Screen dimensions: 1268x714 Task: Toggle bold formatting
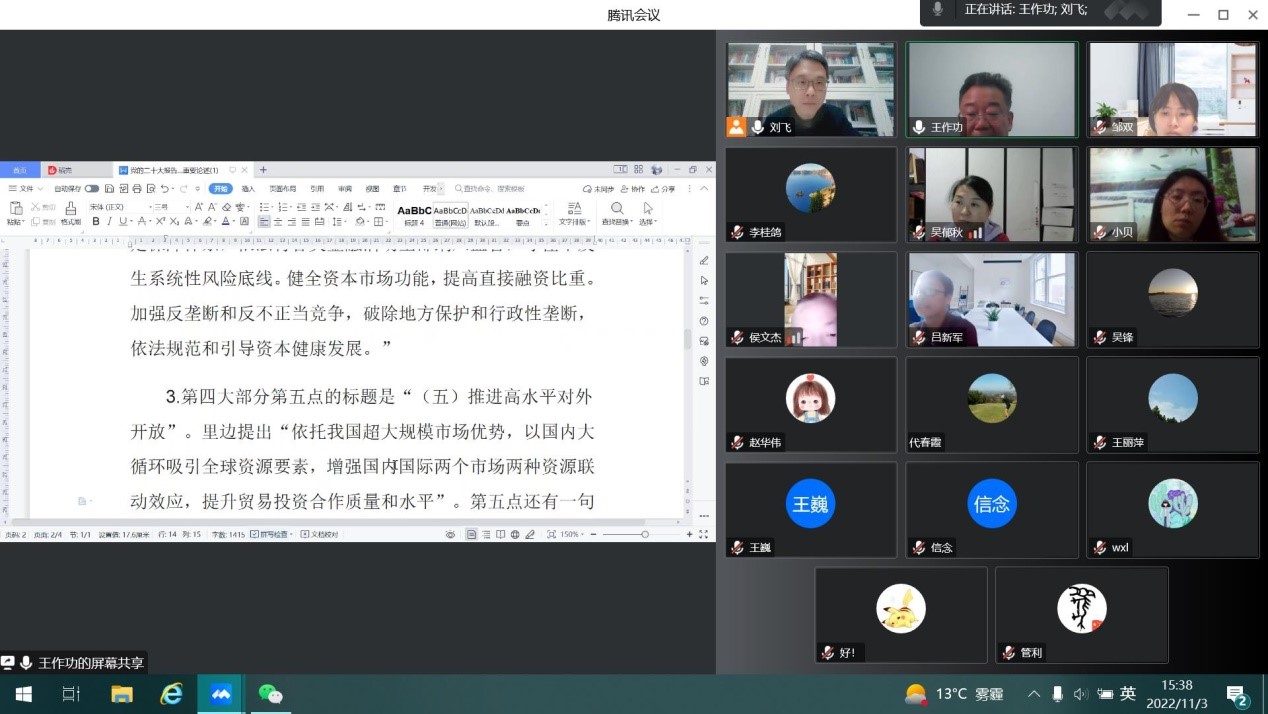(96, 221)
